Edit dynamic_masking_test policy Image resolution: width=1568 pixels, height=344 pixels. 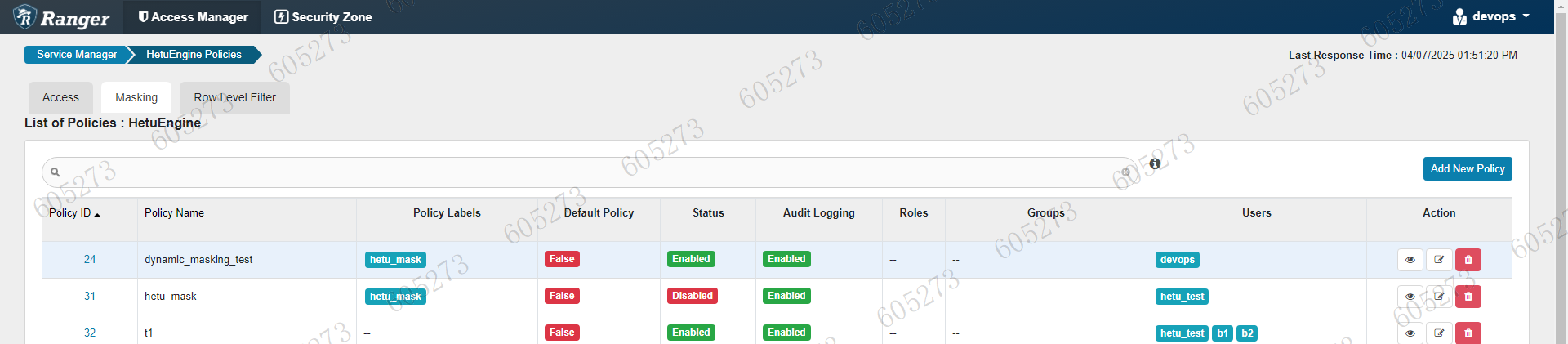coord(1439,260)
